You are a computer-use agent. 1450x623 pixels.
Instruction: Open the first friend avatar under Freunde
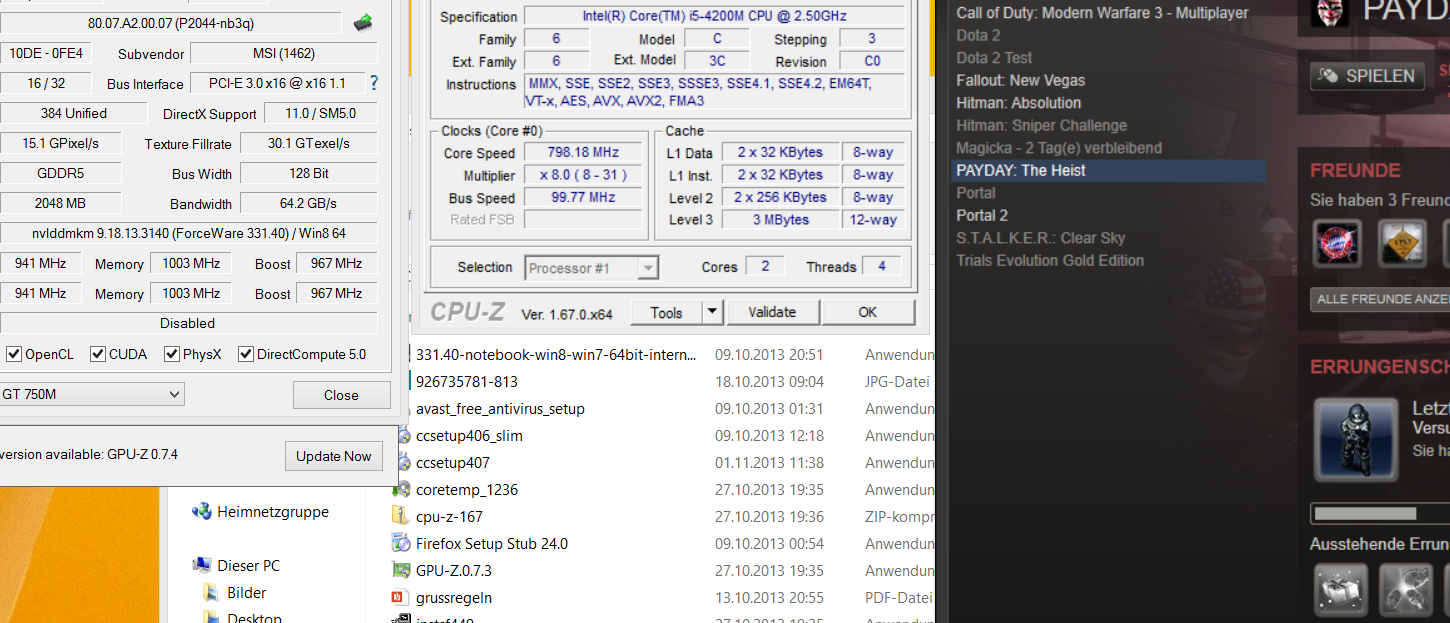pyautogui.click(x=1337, y=243)
